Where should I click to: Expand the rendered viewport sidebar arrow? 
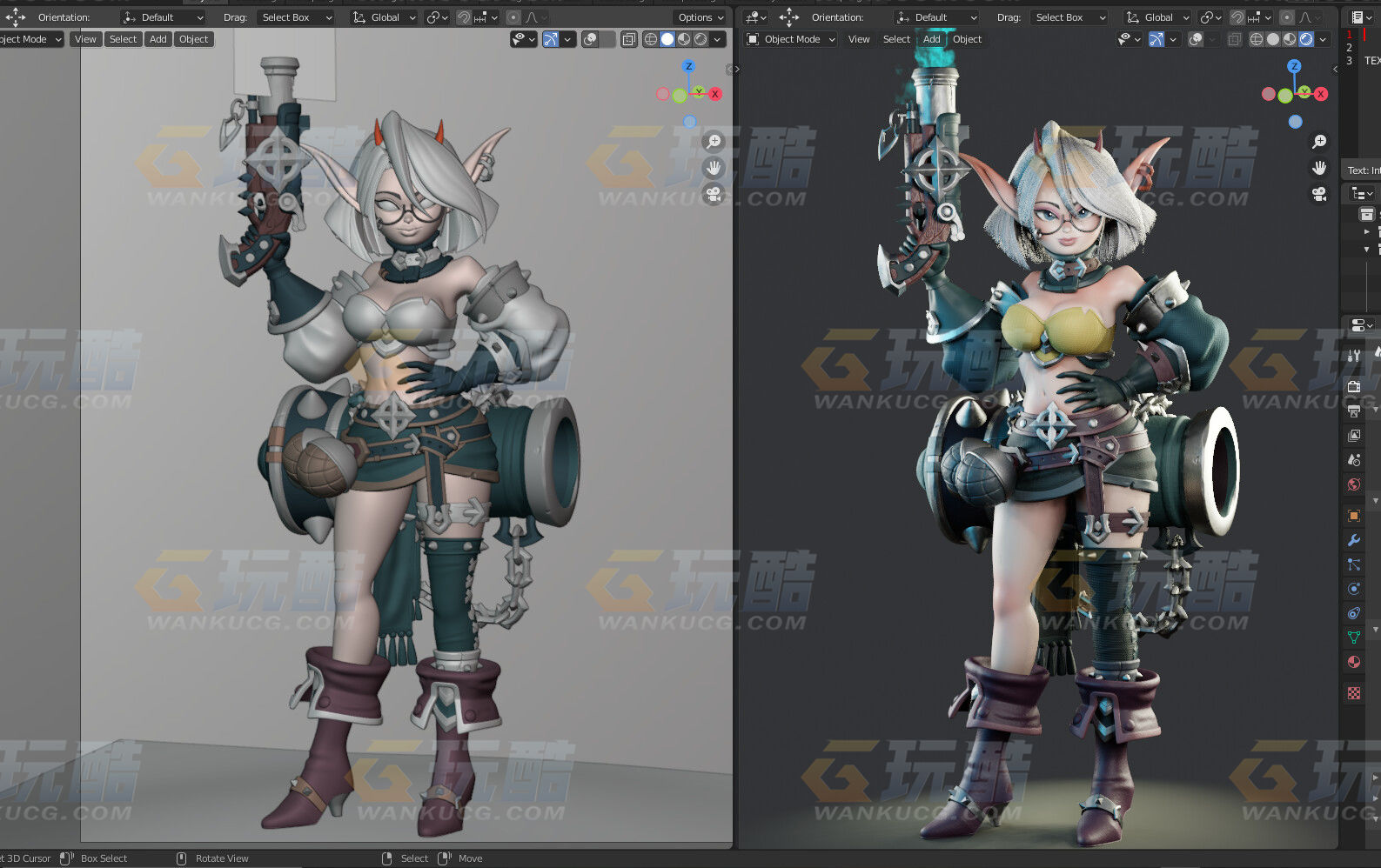1336,69
